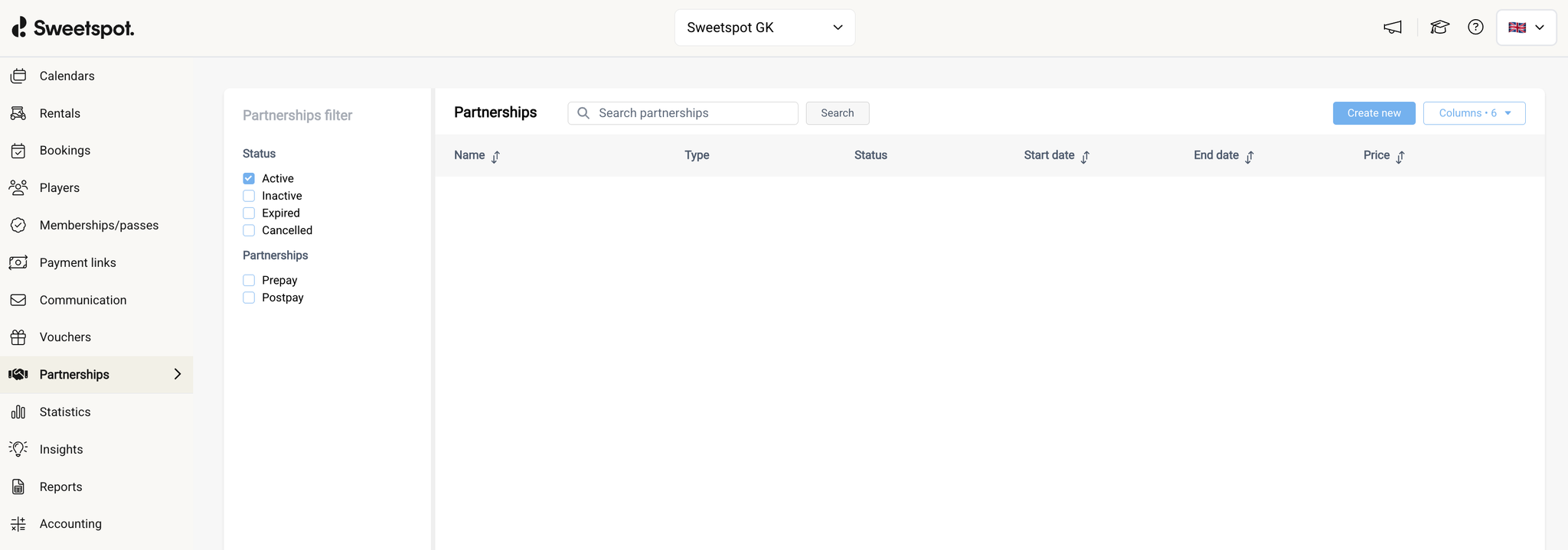
Task: Open Memberships/passes menu item
Action: pyautogui.click(x=99, y=226)
